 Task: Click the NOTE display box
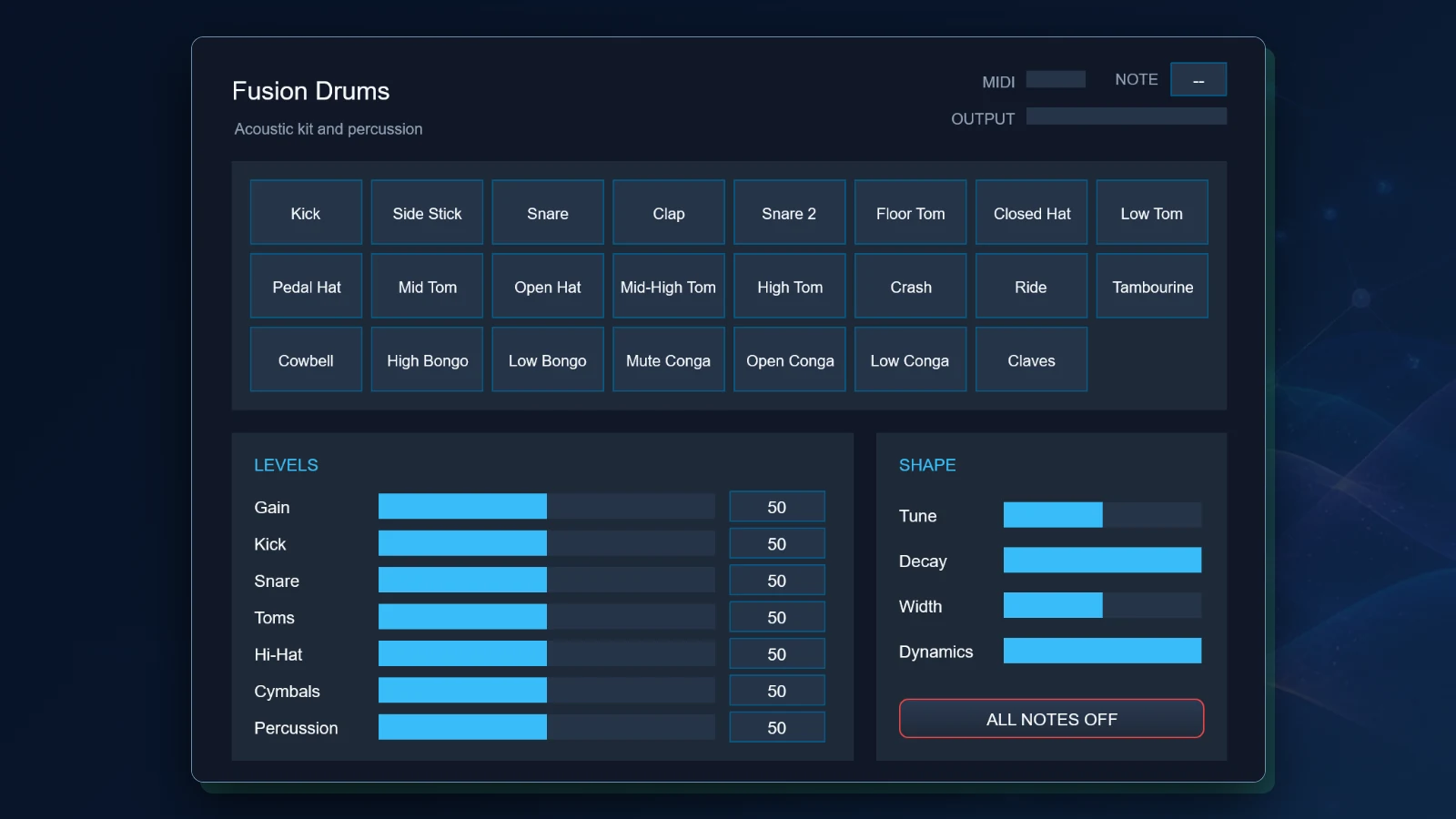click(x=1198, y=79)
